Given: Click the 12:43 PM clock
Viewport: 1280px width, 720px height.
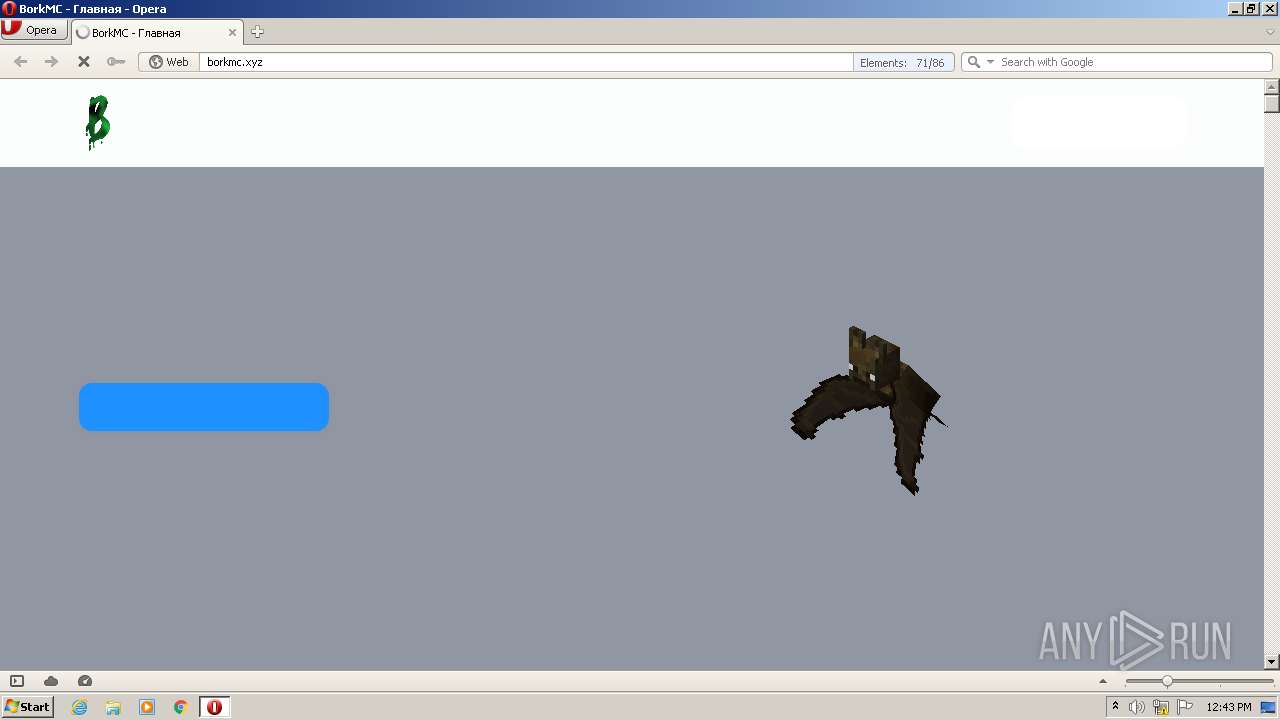Looking at the screenshot, I should click(1229, 707).
